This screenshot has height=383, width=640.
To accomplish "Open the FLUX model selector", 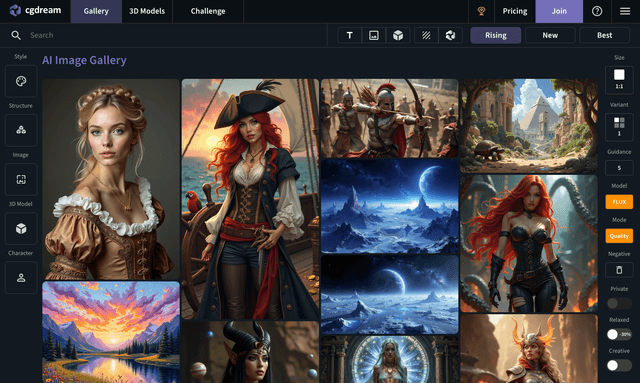I will (619, 202).
